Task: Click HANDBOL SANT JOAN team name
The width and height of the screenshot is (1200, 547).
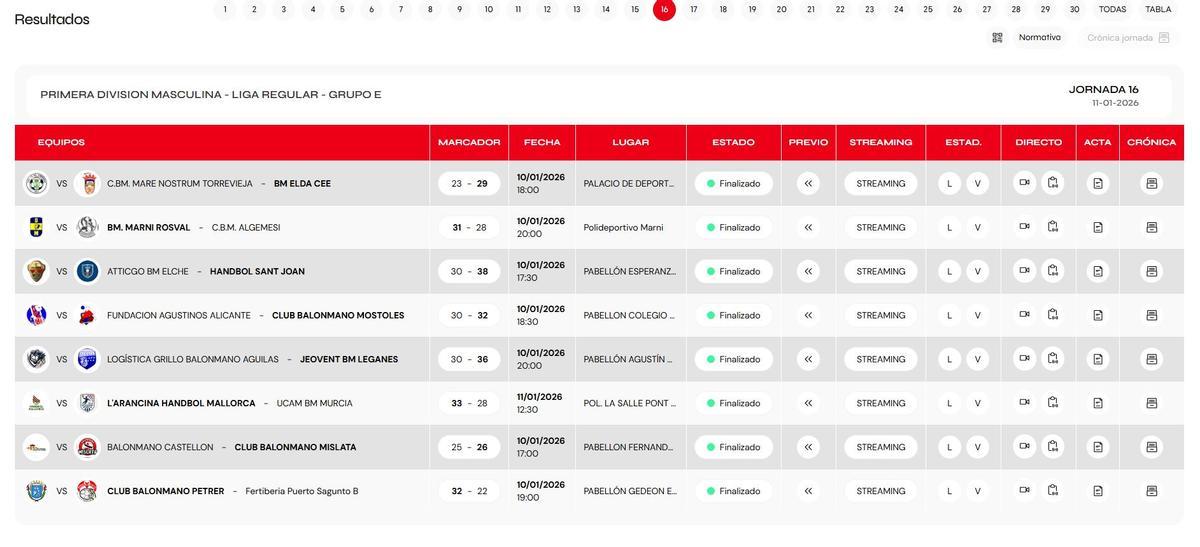Action: point(257,271)
